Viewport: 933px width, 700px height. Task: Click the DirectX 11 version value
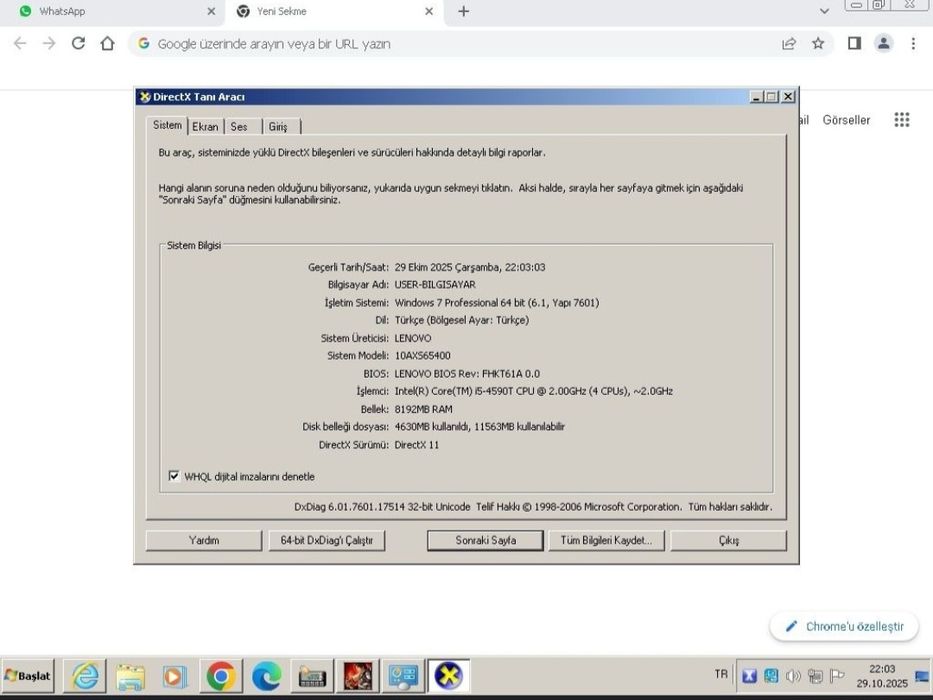point(417,445)
